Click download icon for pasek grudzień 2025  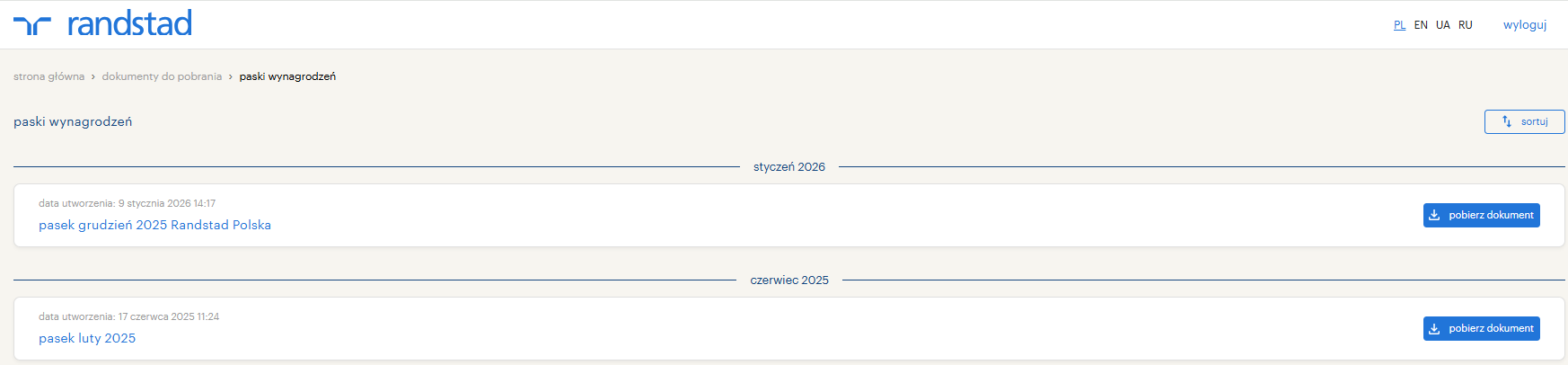(x=1434, y=215)
